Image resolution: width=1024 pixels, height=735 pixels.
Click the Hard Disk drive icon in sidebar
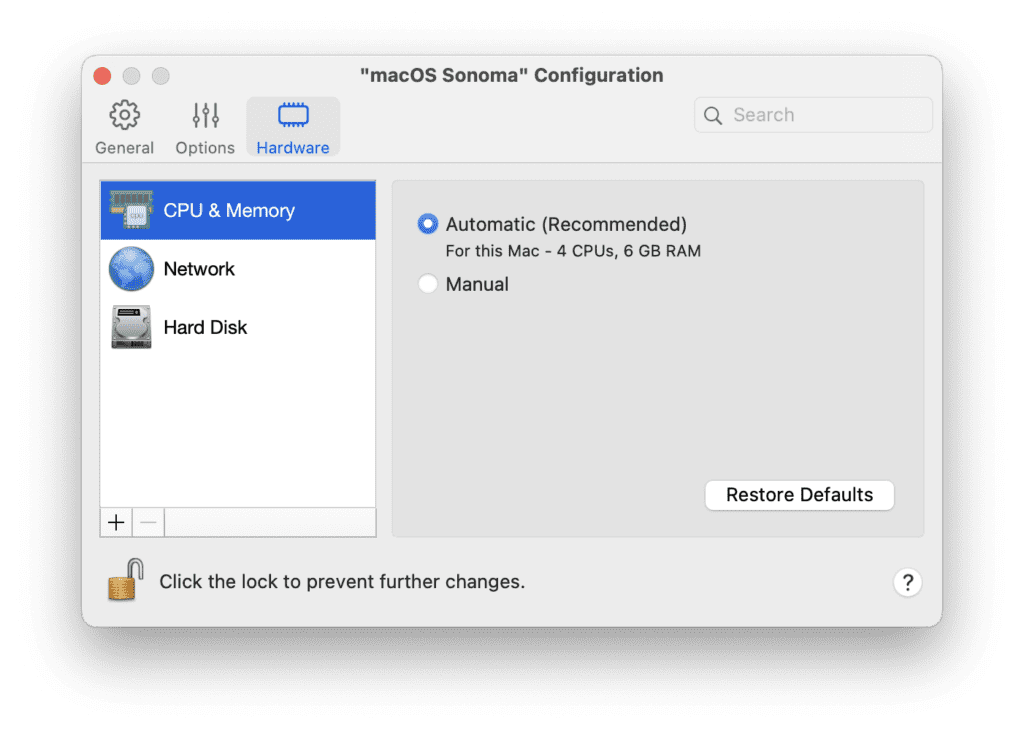point(130,326)
